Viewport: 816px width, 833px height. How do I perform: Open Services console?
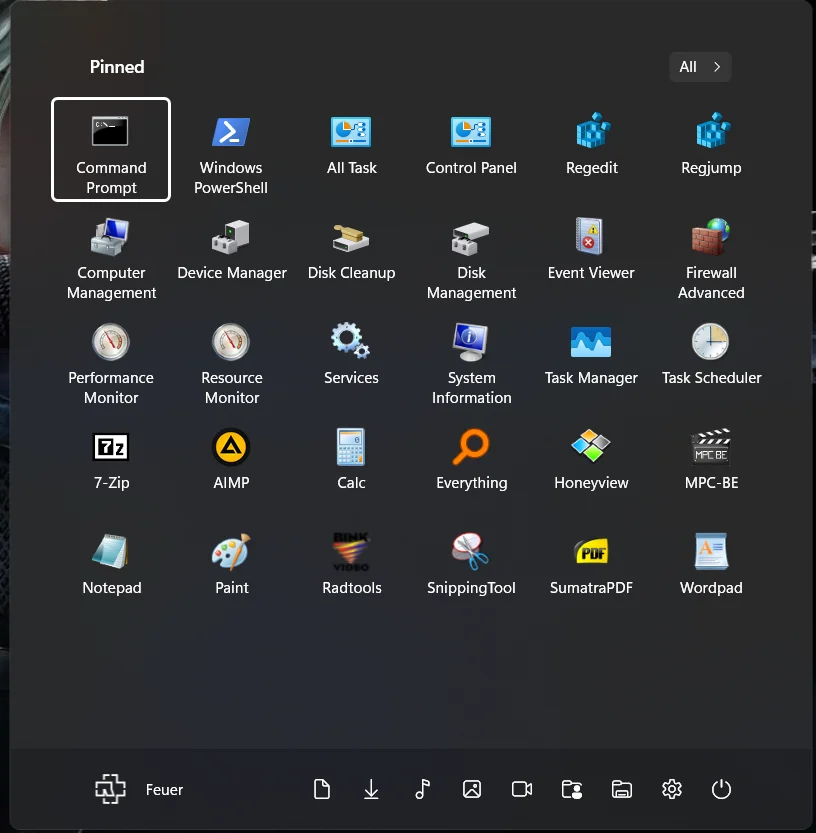[x=351, y=360]
